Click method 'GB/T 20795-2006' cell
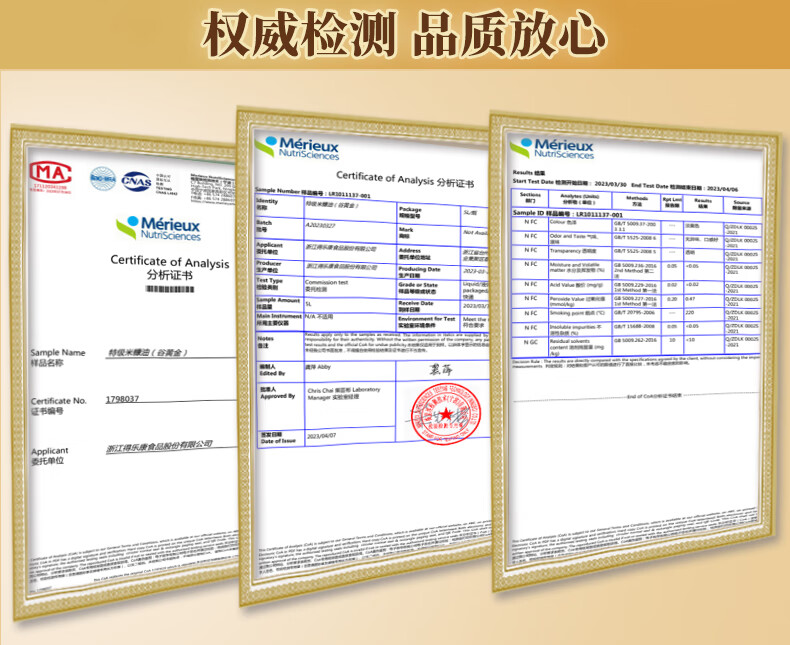790x645 pixels. 636,315
